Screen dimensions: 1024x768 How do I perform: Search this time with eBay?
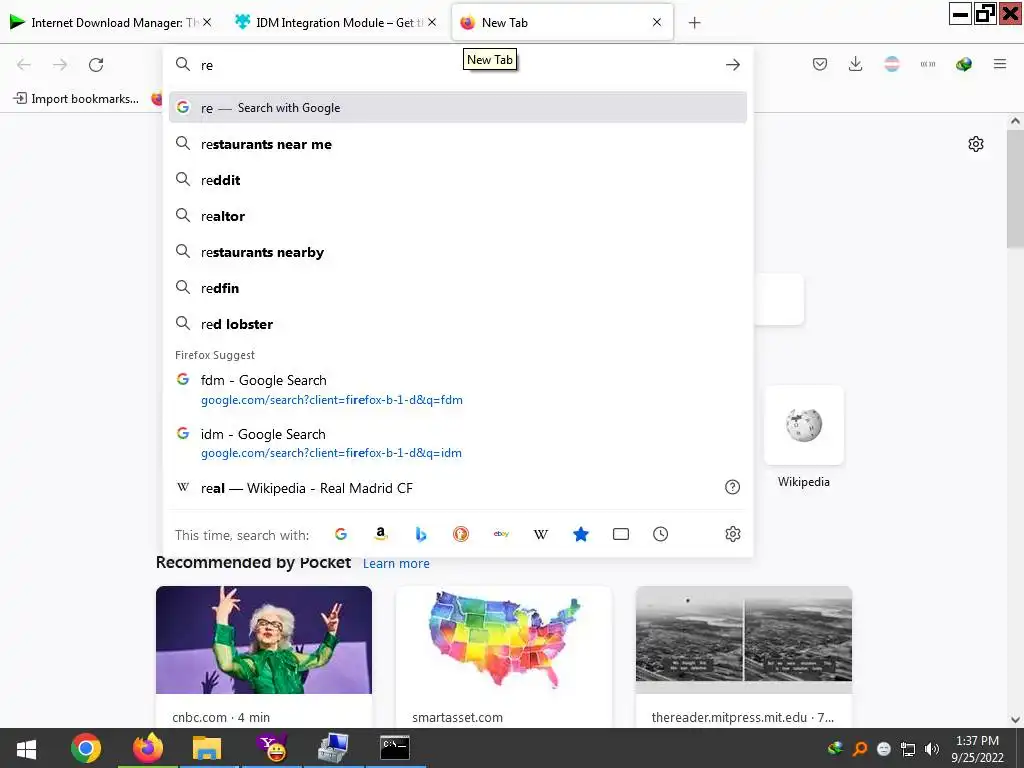click(x=501, y=534)
